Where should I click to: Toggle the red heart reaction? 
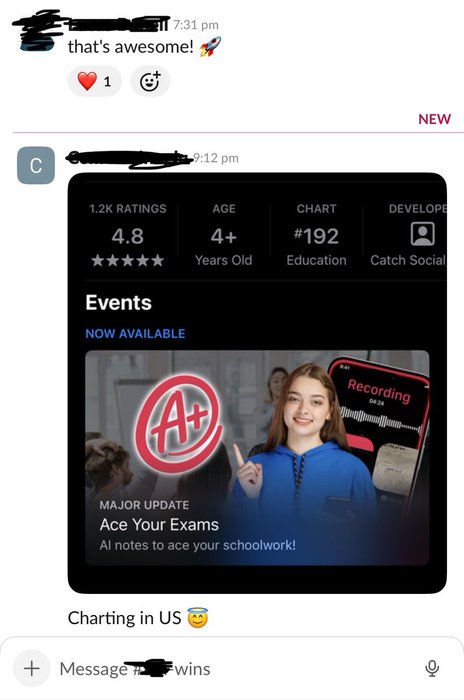coord(94,81)
